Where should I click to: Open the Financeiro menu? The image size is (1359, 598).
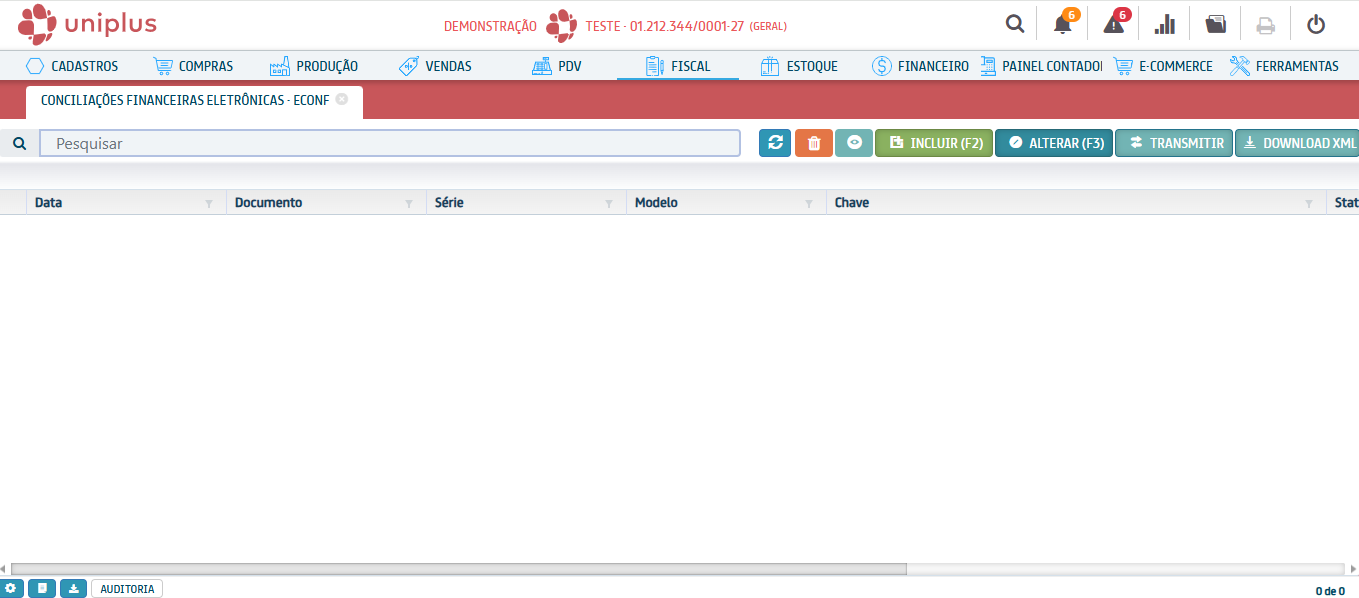[x=921, y=66]
